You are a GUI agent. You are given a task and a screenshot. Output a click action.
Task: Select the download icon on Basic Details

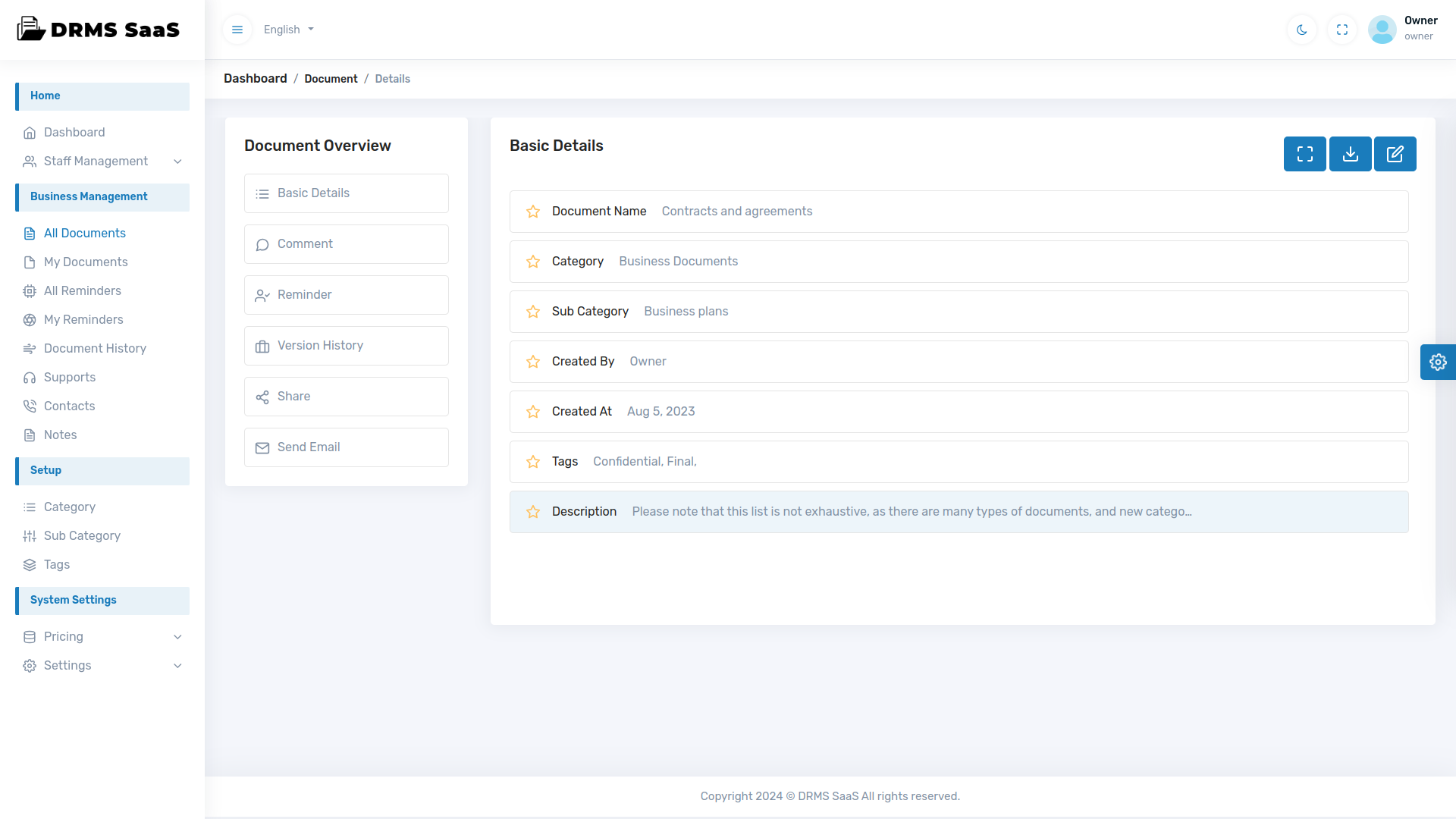point(1350,154)
